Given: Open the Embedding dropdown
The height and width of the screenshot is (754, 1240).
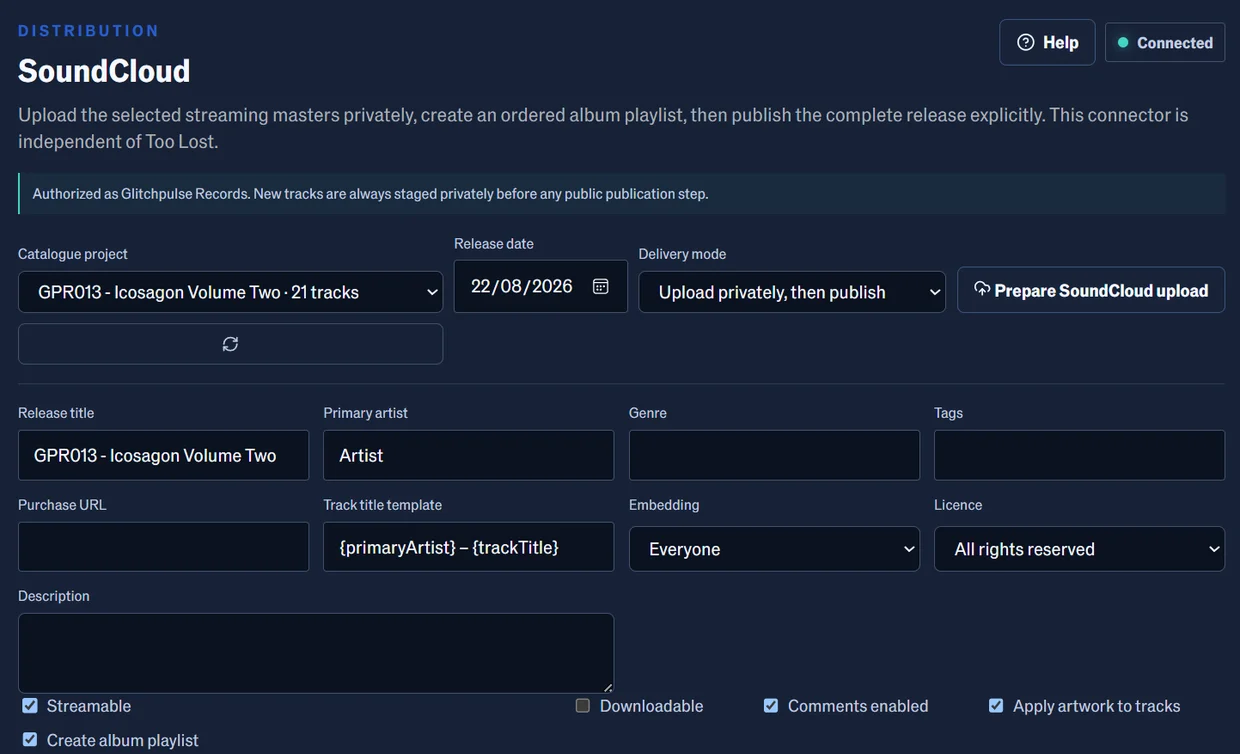Looking at the screenshot, I should tap(774, 549).
